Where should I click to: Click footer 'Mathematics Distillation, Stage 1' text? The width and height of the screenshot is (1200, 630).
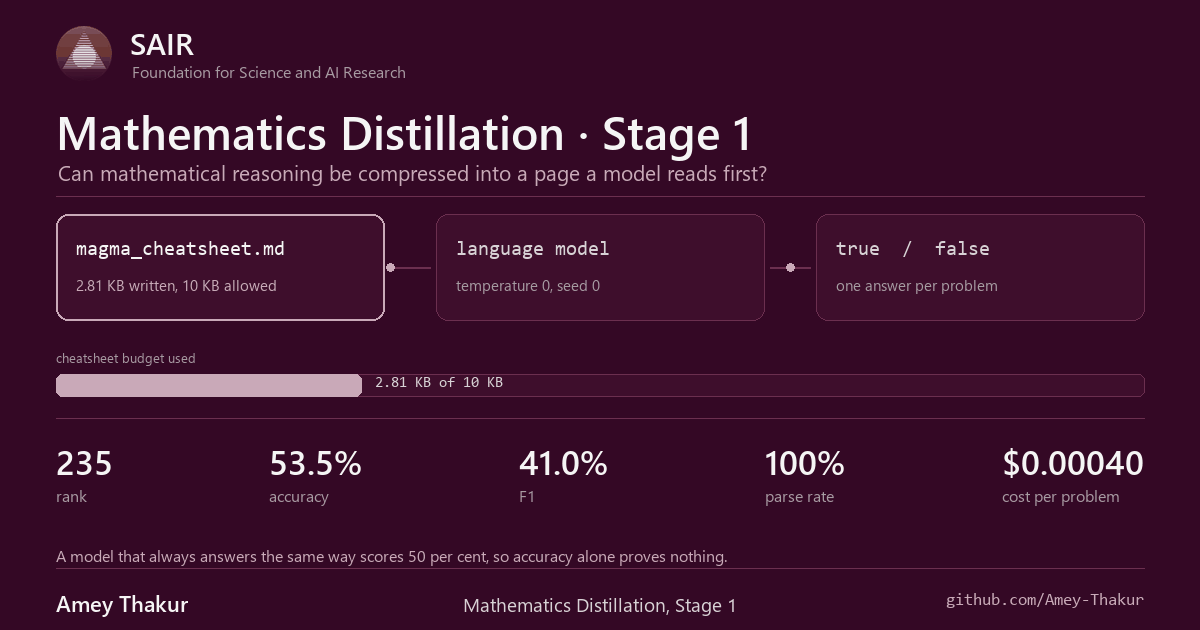600,606
